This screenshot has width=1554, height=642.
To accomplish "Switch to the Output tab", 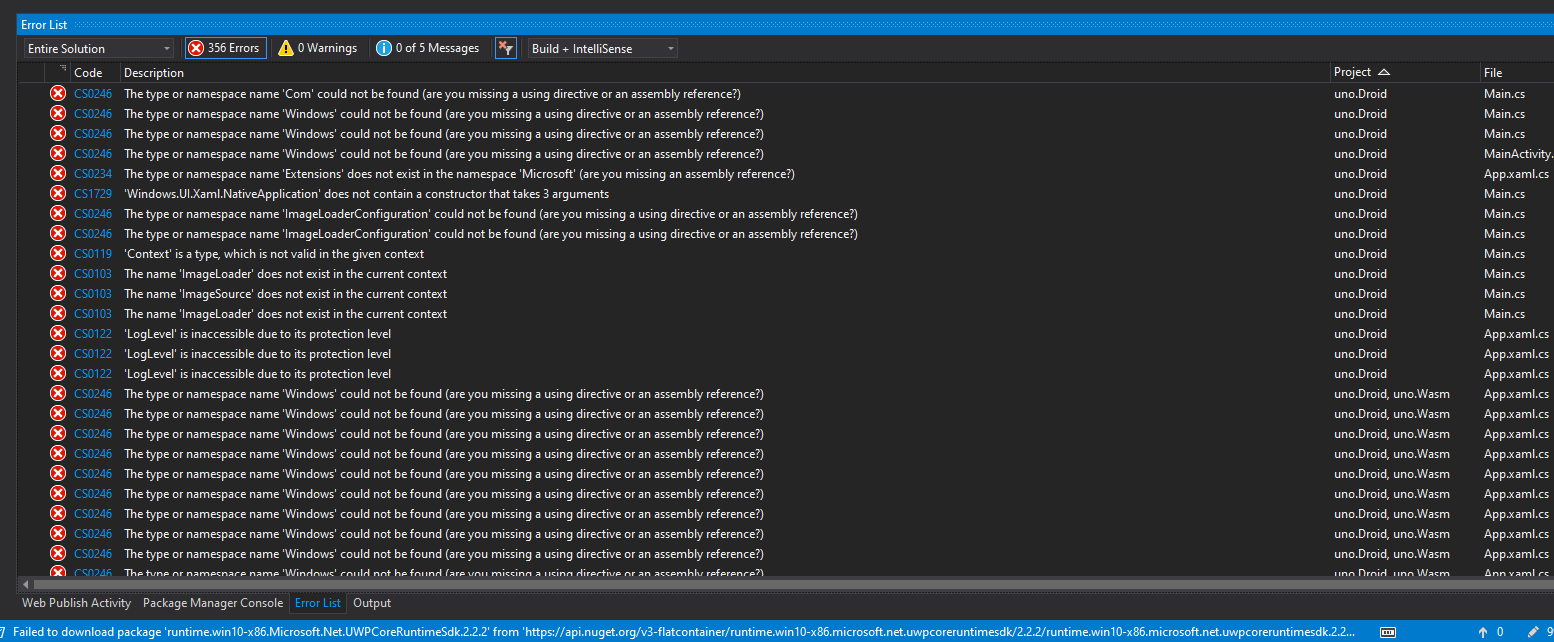I will [x=371, y=602].
